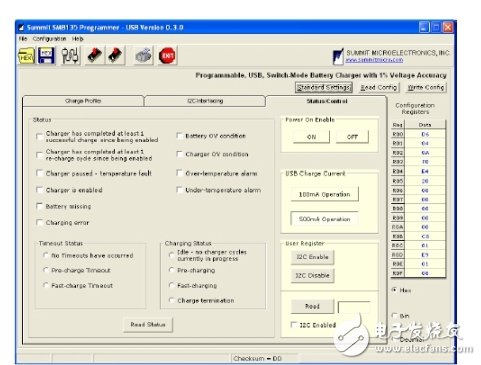Screen dimensions: 481x365
Task: Toggle the Battery OV condition checkbox
Action: (179, 136)
